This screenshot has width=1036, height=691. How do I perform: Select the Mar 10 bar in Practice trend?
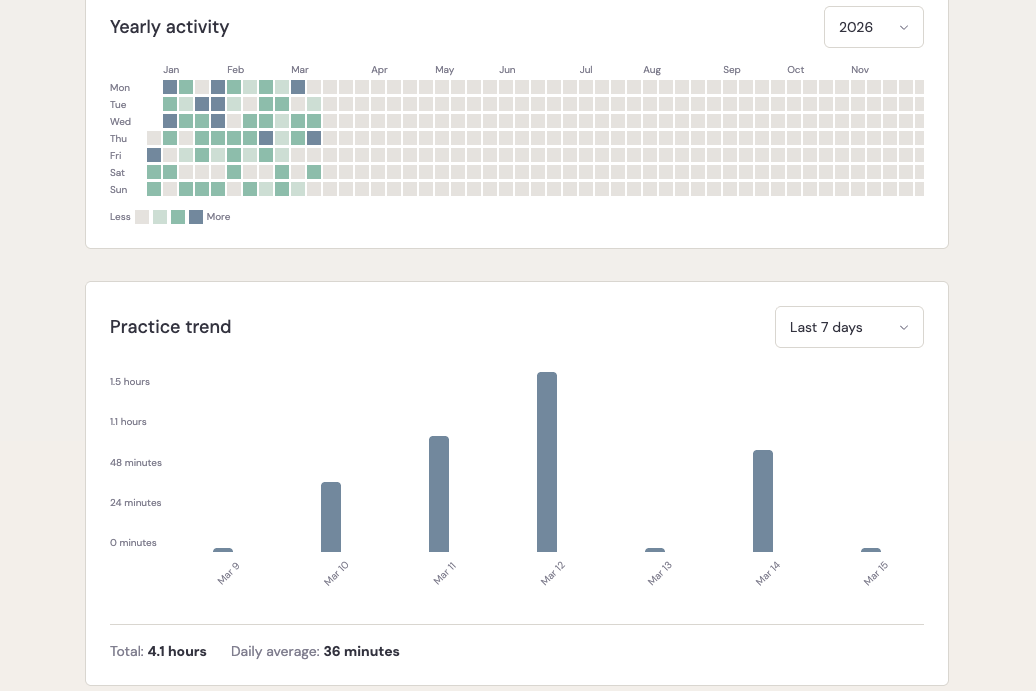point(331,516)
